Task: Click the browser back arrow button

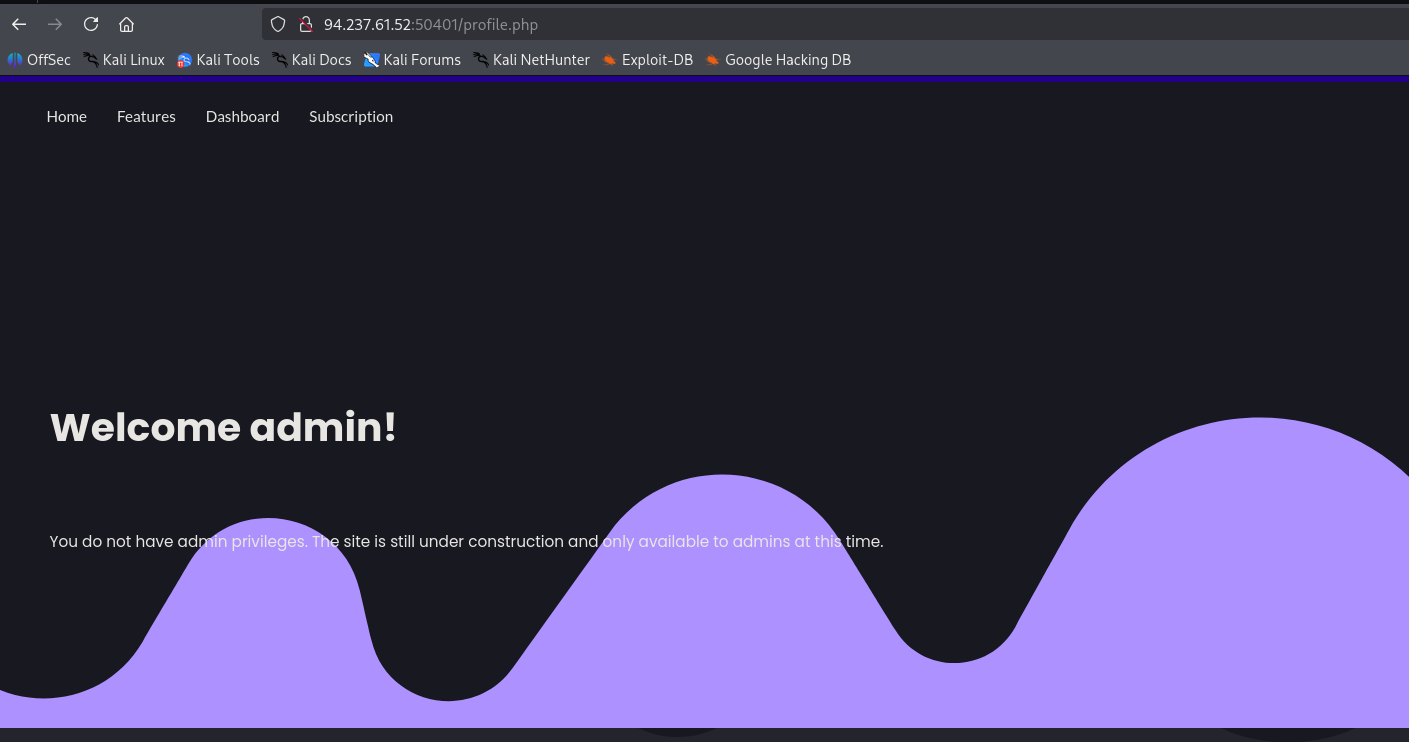Action: pos(19,24)
